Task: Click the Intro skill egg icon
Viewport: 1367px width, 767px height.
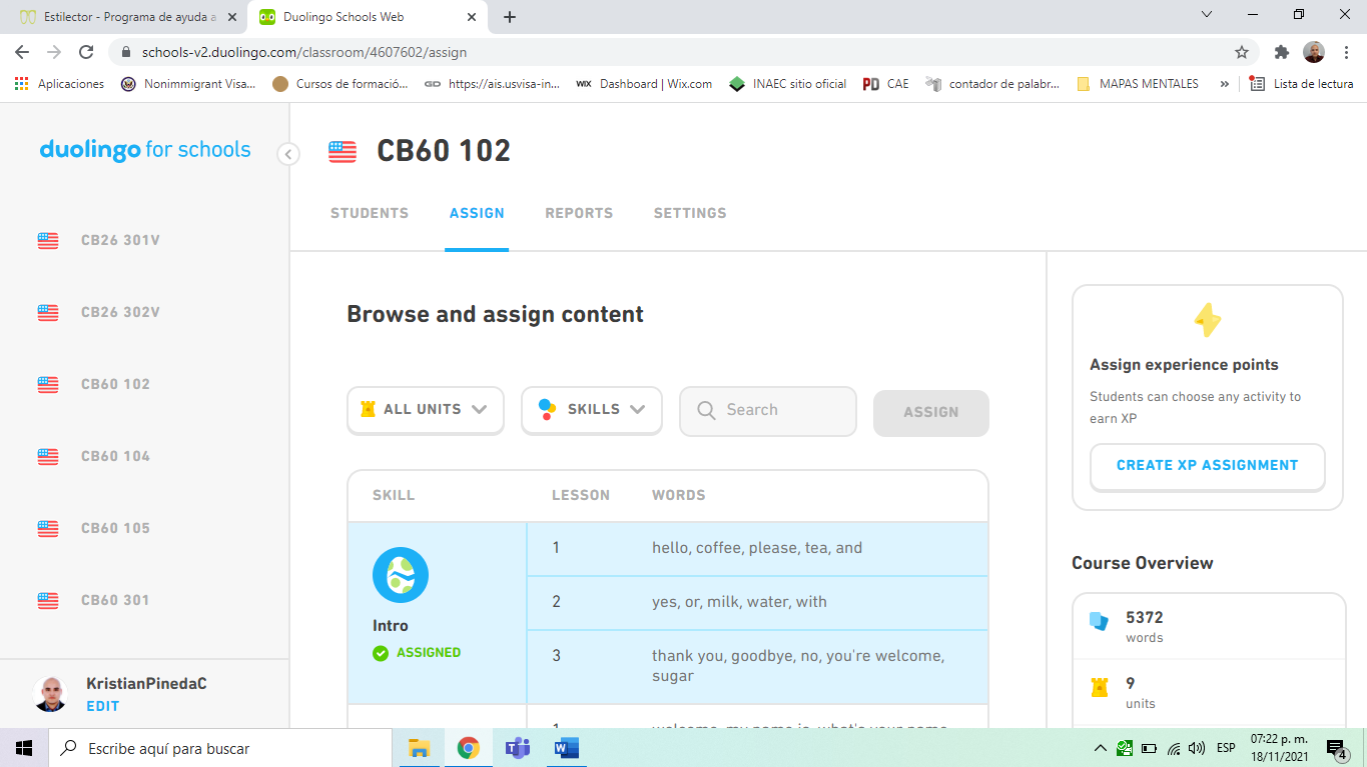Action: [400, 575]
